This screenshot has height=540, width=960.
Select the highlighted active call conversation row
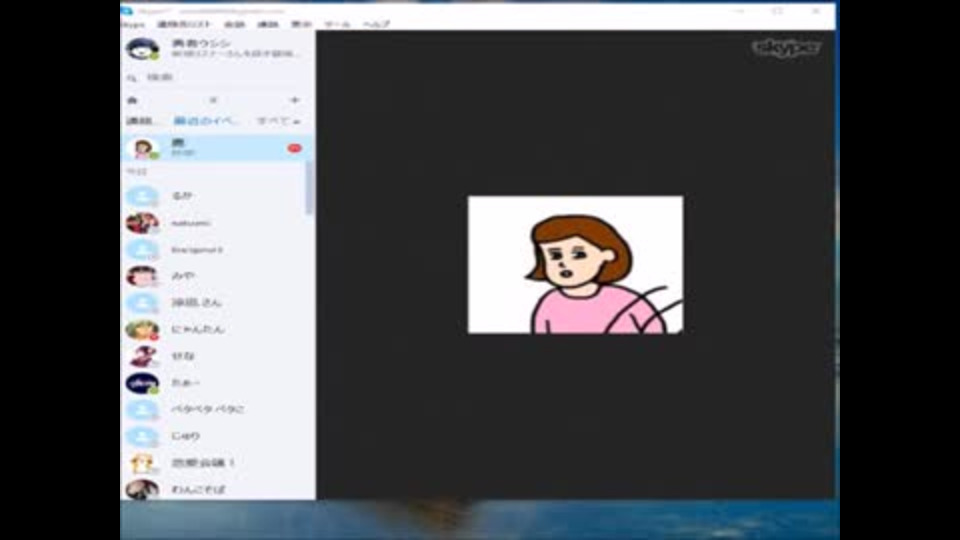217,148
